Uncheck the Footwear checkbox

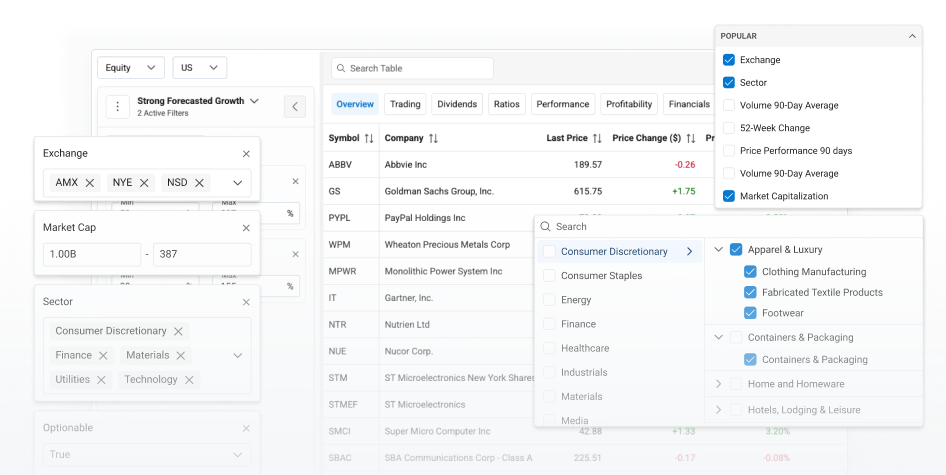[x=750, y=313]
